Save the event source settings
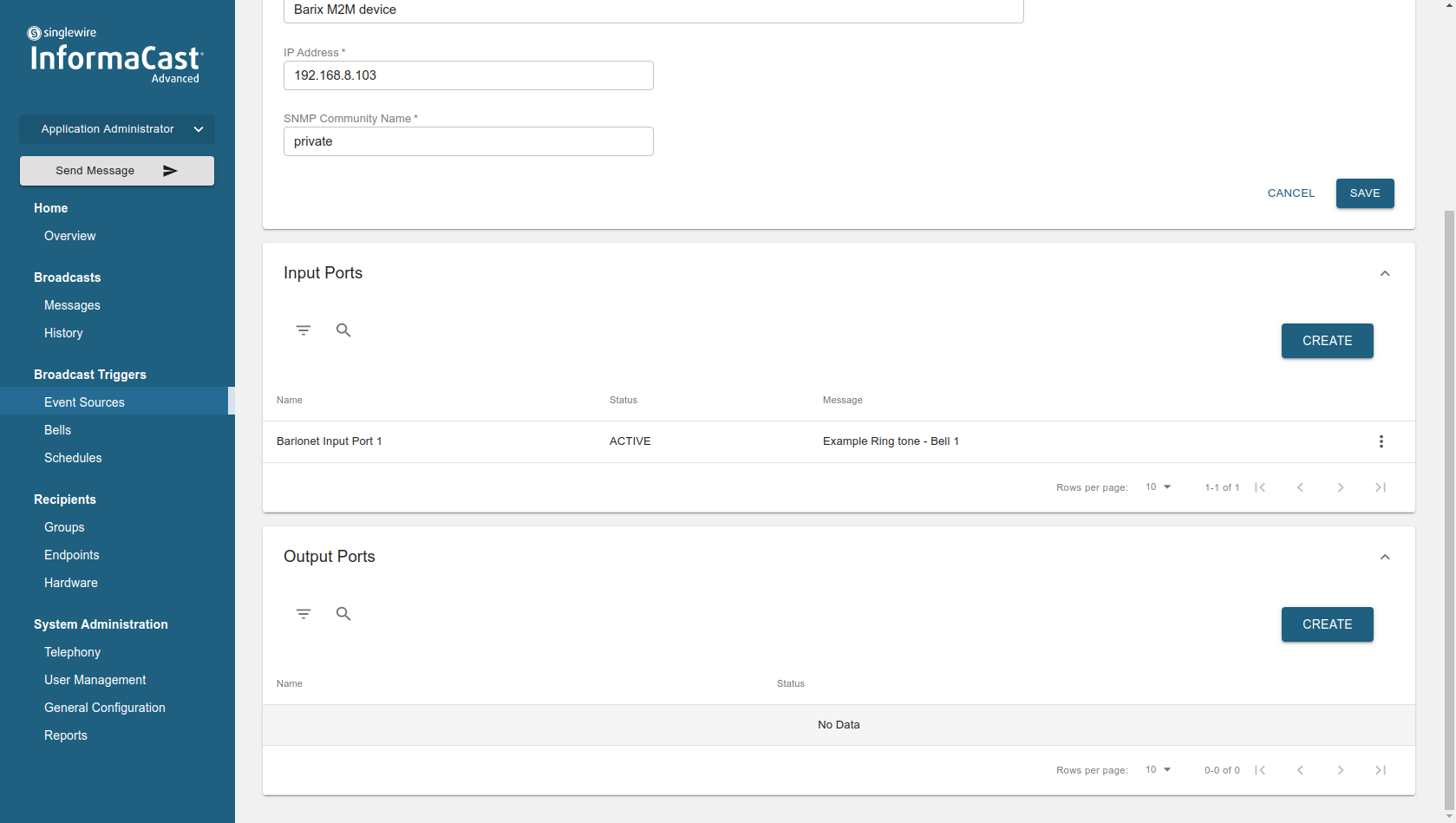This screenshot has height=823, width=1456. [1364, 193]
